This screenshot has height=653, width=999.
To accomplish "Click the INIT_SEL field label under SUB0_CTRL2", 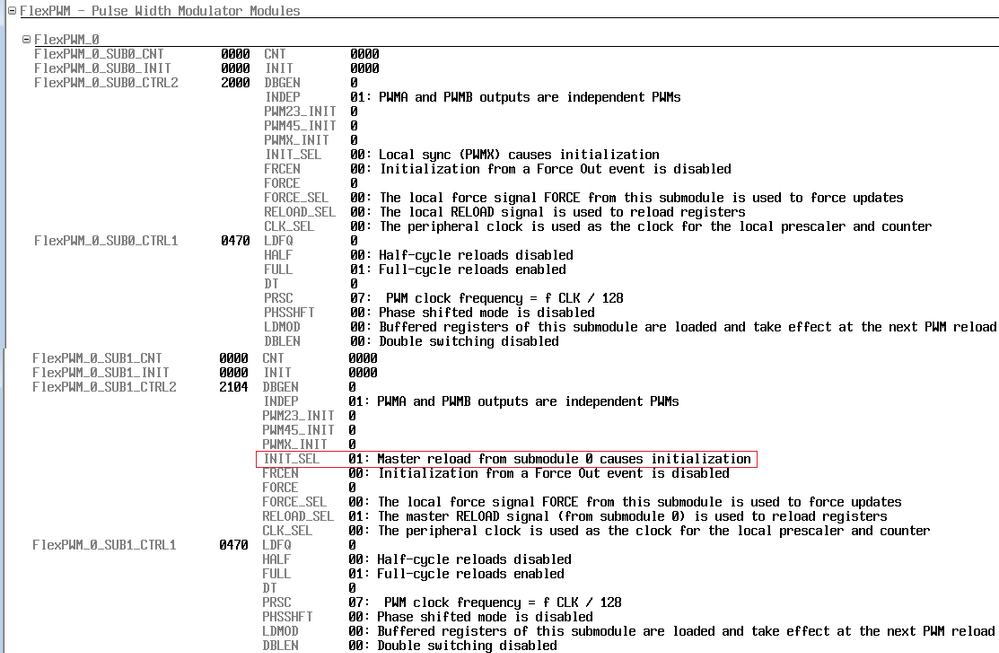I will point(292,155).
